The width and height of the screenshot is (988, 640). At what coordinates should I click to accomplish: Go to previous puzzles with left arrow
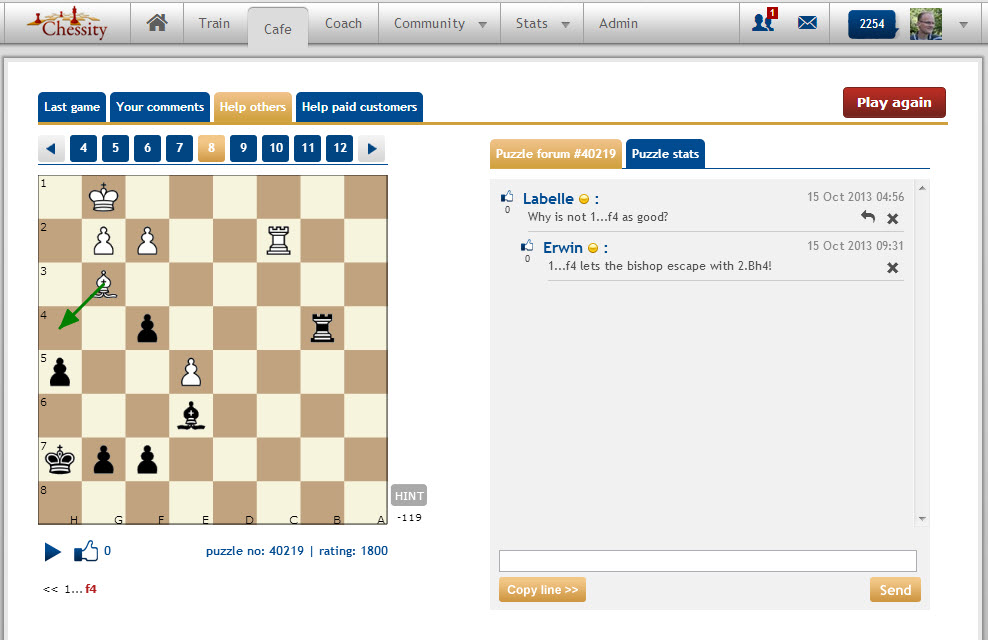[51, 149]
